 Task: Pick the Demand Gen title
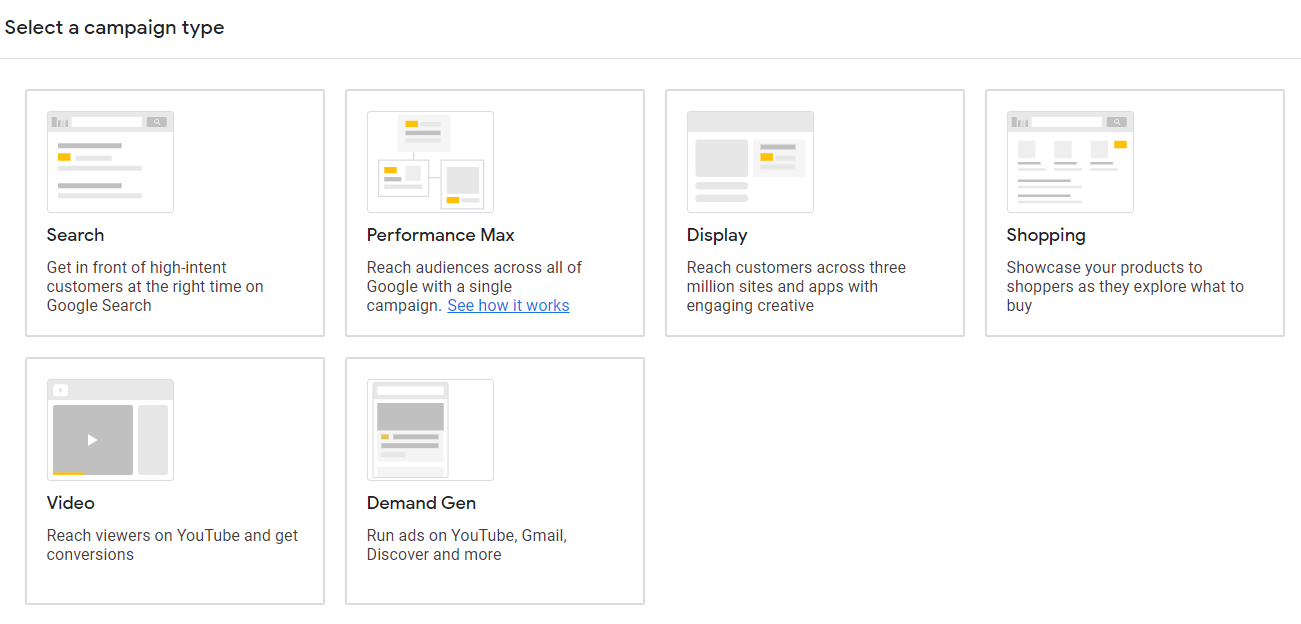[421, 503]
